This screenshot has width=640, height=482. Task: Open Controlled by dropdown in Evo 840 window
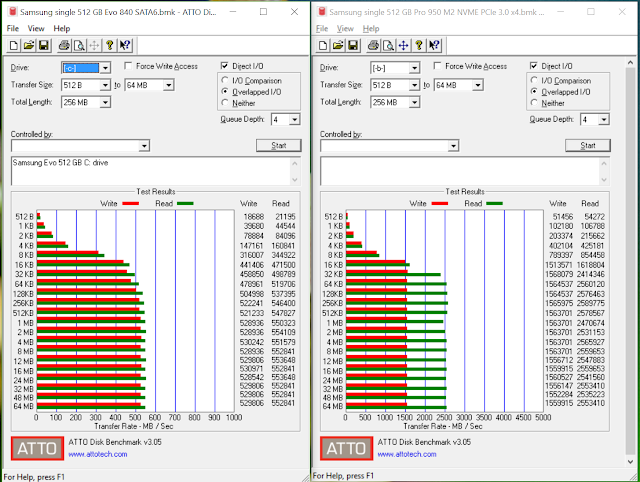coord(144,146)
